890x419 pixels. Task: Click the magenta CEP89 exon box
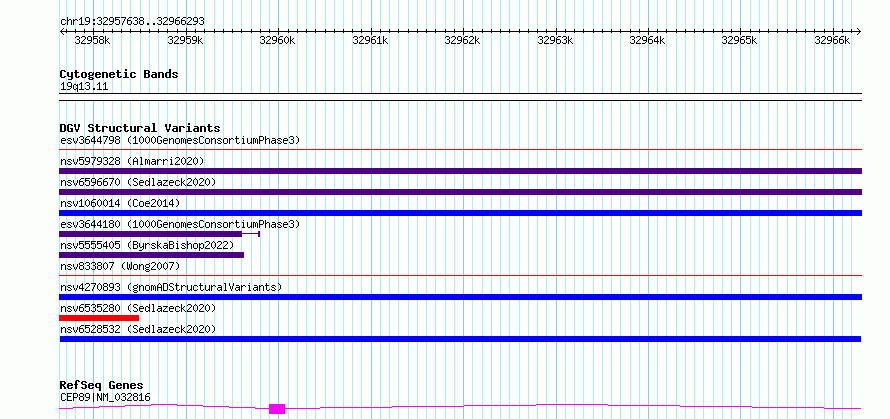(277, 409)
